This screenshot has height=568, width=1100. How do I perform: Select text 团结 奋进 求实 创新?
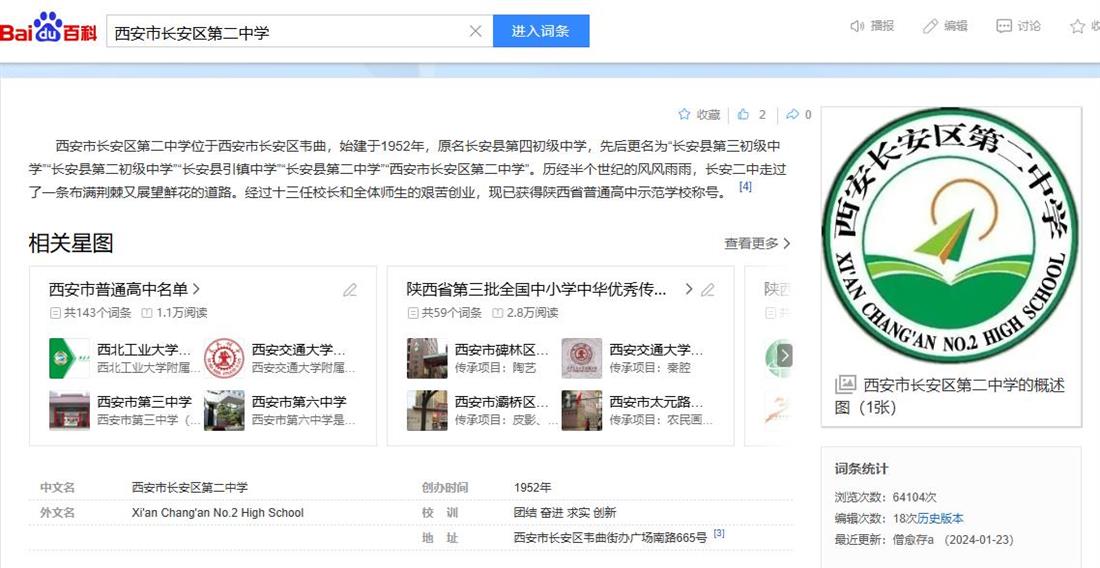[x=565, y=513]
